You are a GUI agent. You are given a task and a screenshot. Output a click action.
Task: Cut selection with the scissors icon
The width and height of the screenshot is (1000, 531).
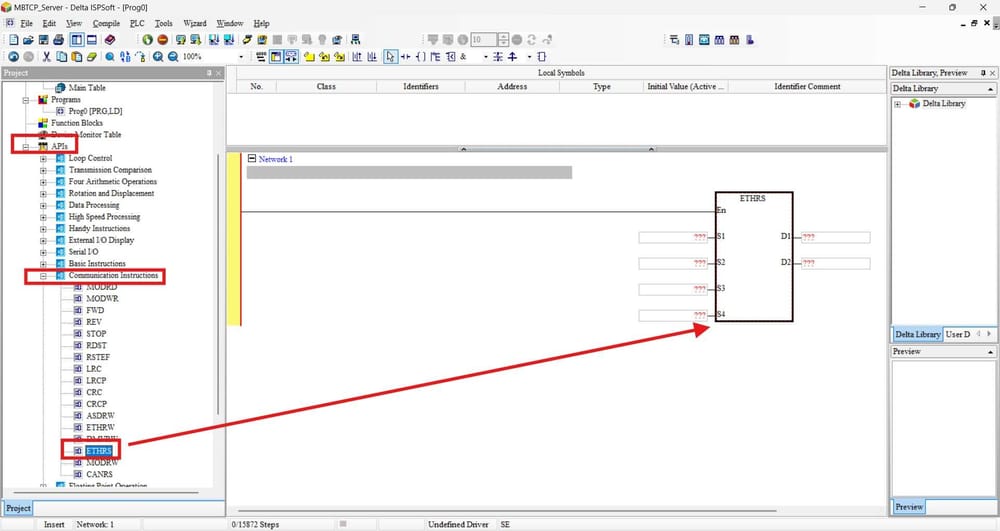pos(47,57)
